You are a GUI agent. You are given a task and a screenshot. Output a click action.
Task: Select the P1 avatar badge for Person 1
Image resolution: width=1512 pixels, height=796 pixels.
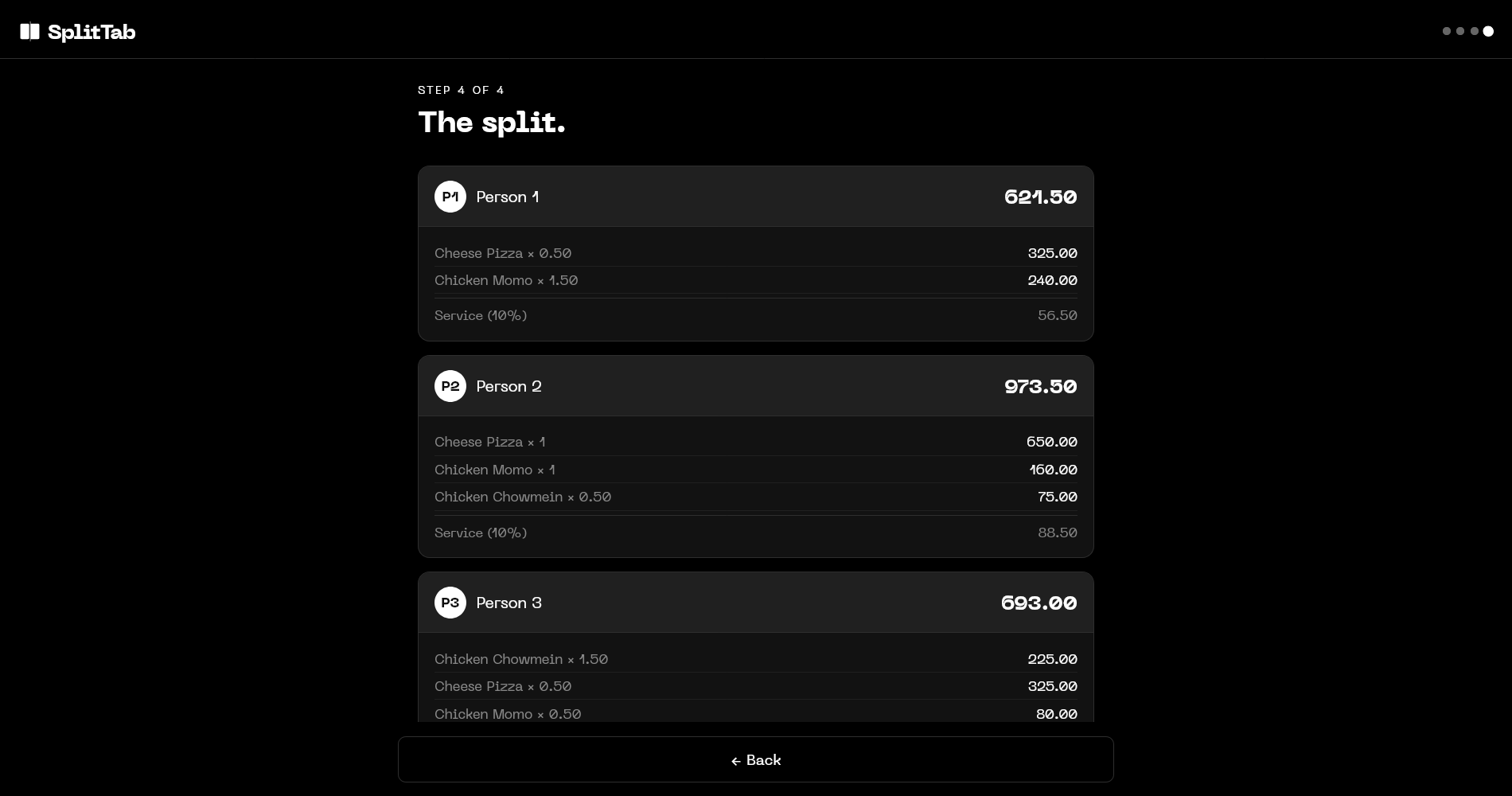pyautogui.click(x=450, y=197)
